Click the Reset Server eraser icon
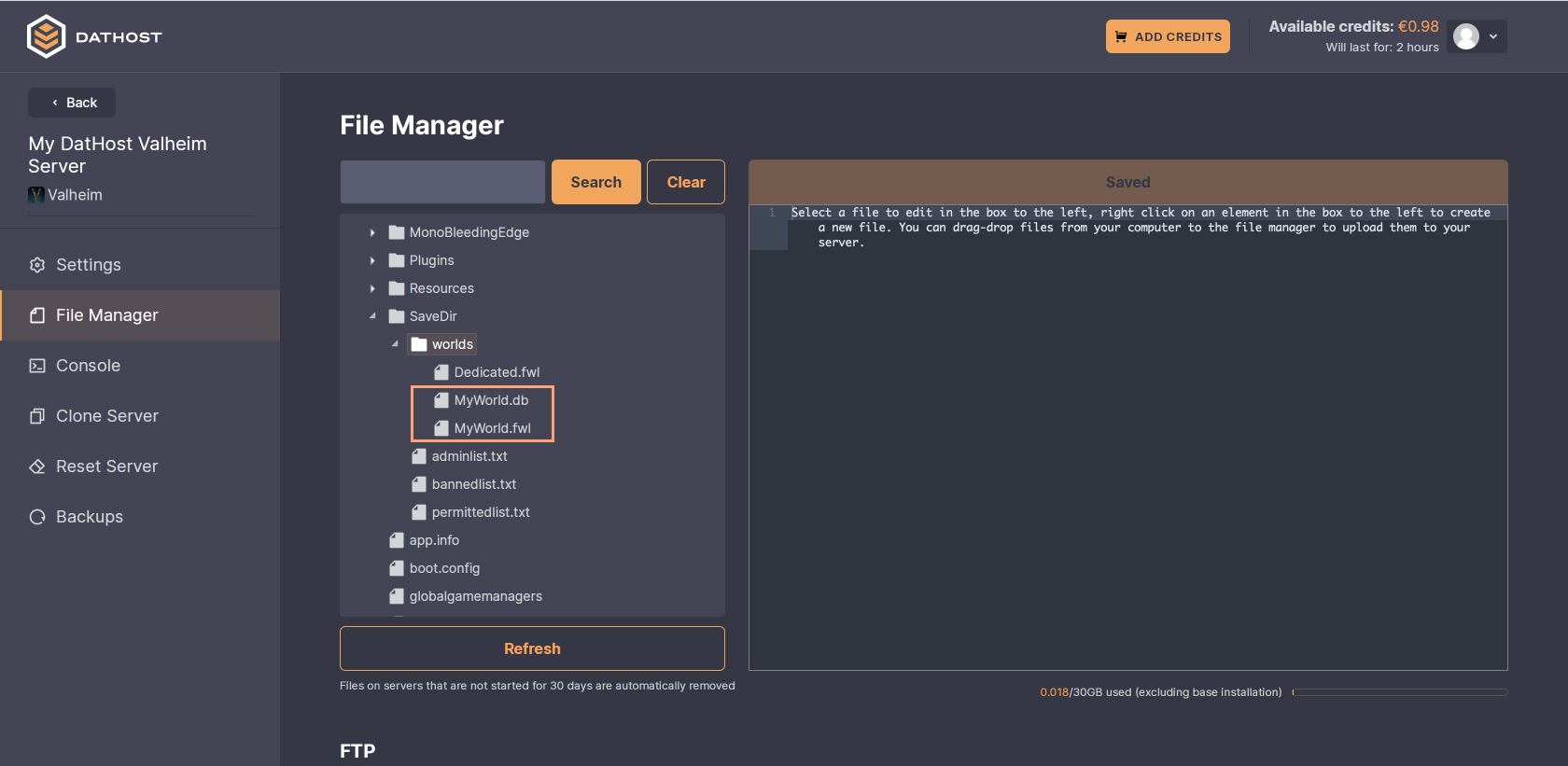Image resolution: width=1568 pixels, height=766 pixels. [37, 467]
